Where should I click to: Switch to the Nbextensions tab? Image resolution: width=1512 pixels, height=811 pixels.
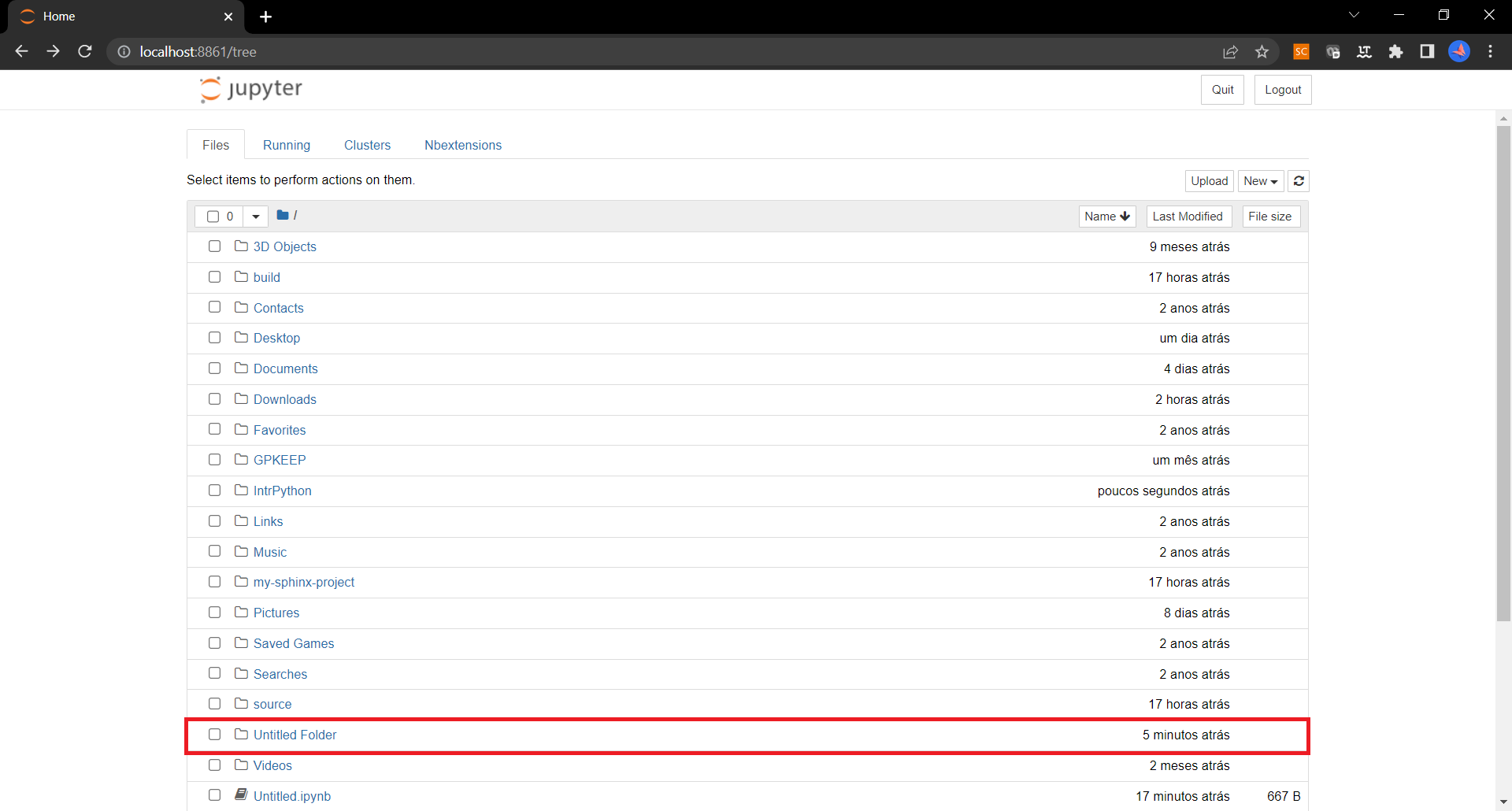(x=463, y=145)
